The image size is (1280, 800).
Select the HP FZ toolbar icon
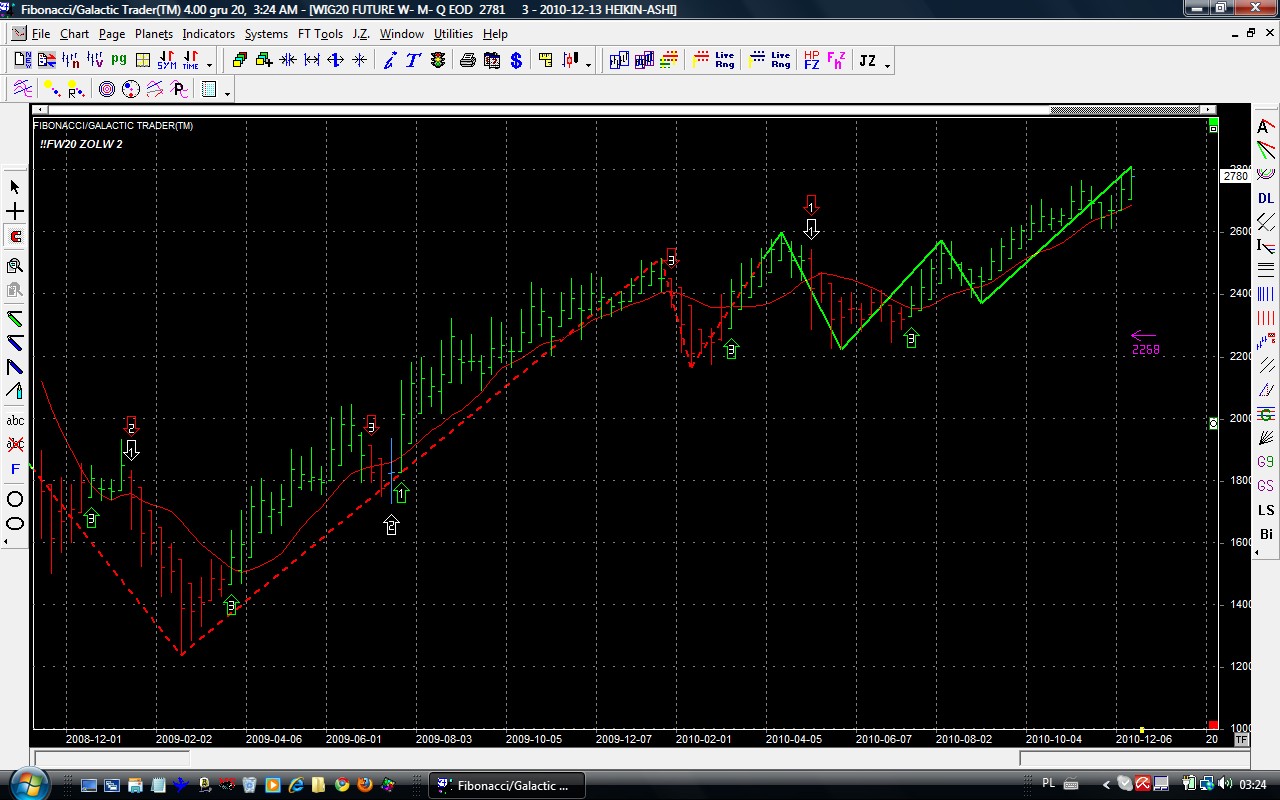811,61
